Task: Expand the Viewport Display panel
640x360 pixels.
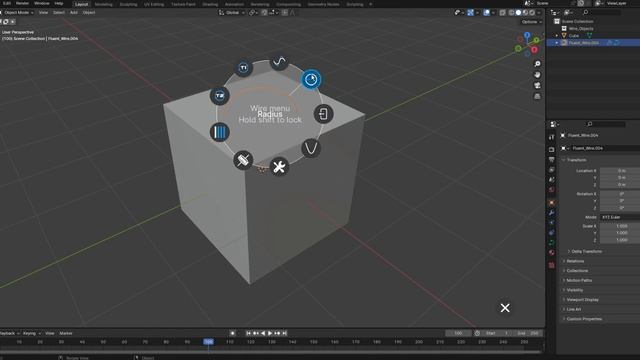Action: pos(582,300)
